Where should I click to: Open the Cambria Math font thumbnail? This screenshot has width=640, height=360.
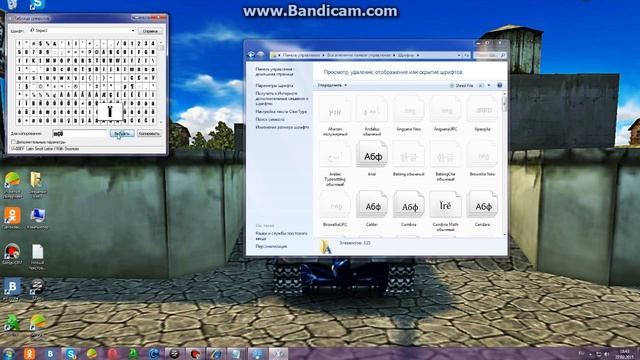point(445,204)
